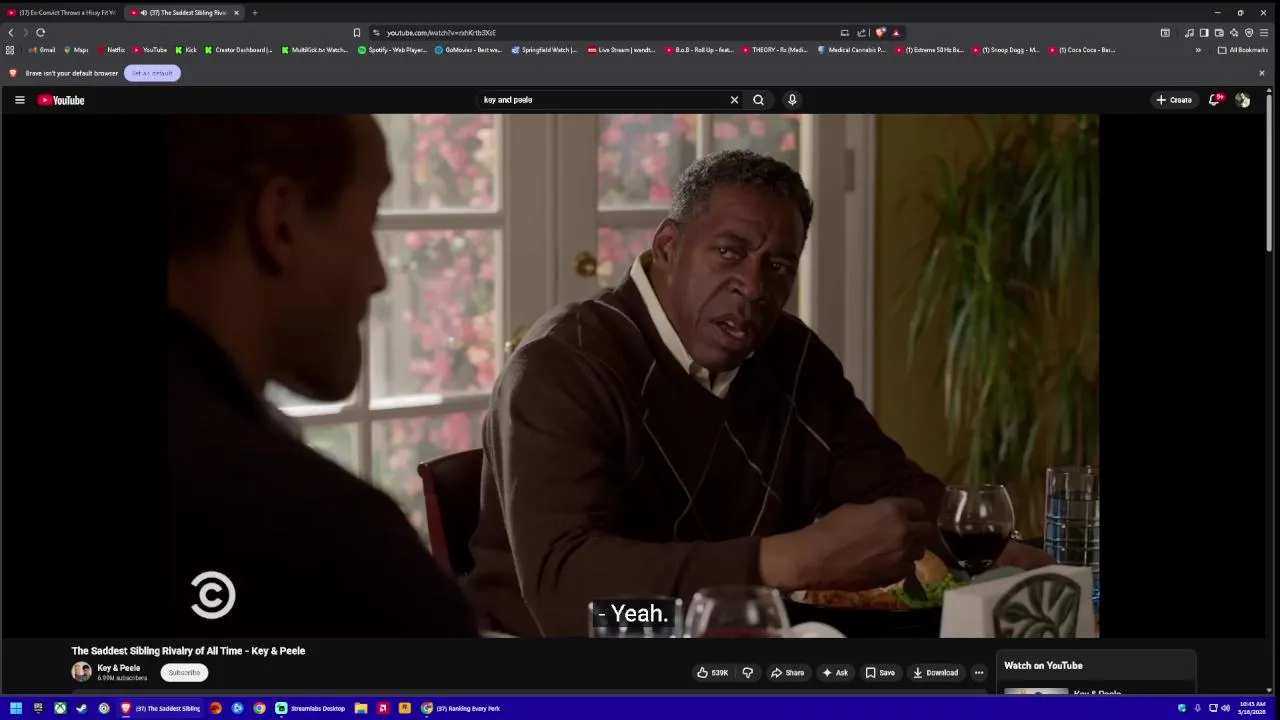Screen dimensions: 1280x720
Task: Click the YouTube search magnifier button
Action: [758, 100]
